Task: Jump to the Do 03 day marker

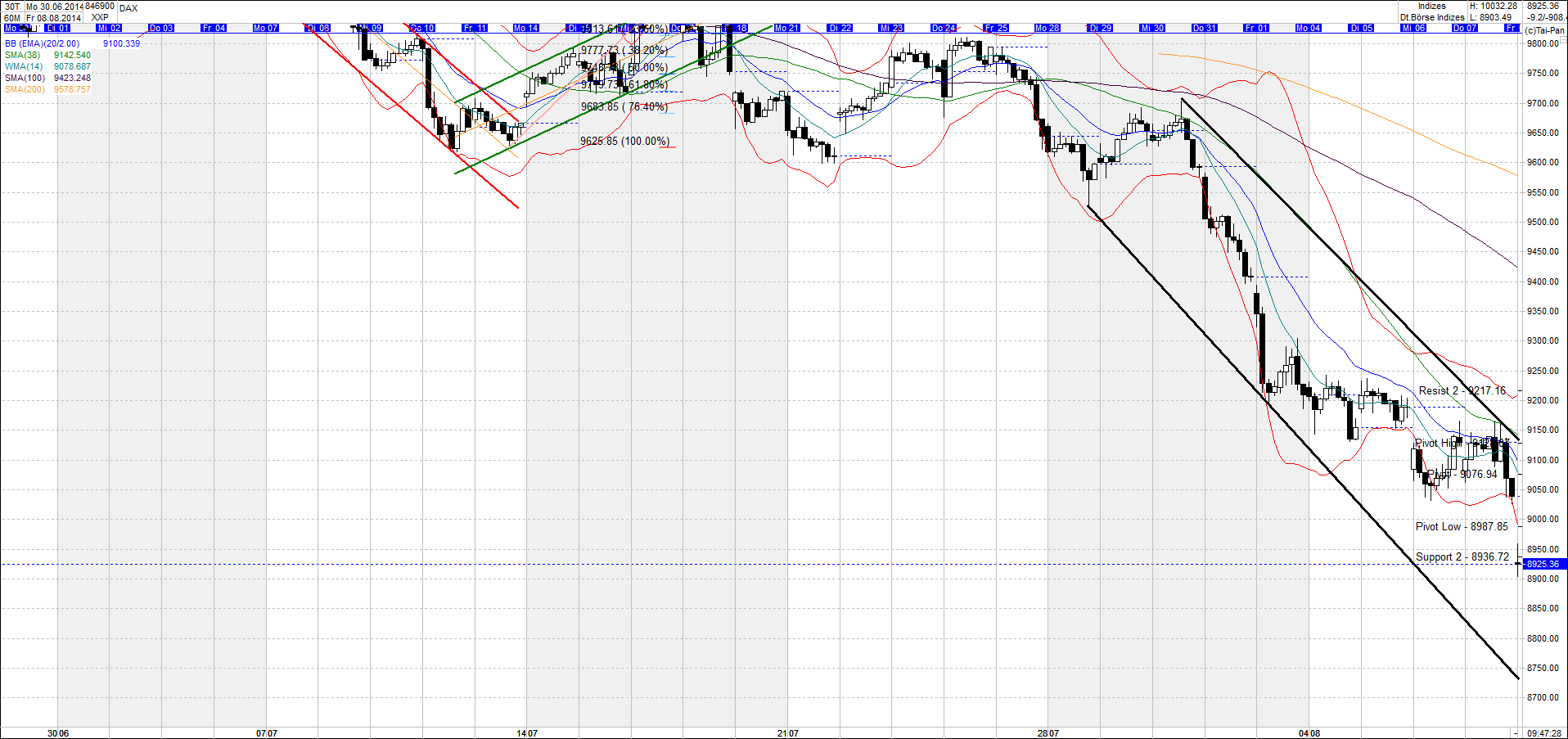Action: pos(161,28)
